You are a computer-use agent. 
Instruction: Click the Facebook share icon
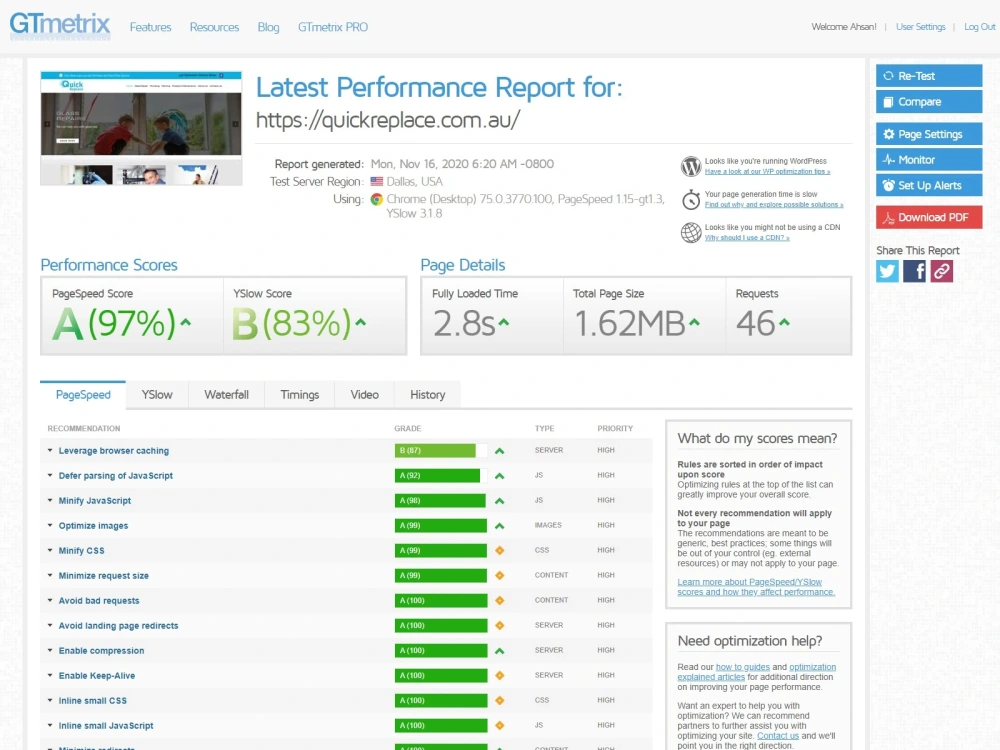coord(913,270)
